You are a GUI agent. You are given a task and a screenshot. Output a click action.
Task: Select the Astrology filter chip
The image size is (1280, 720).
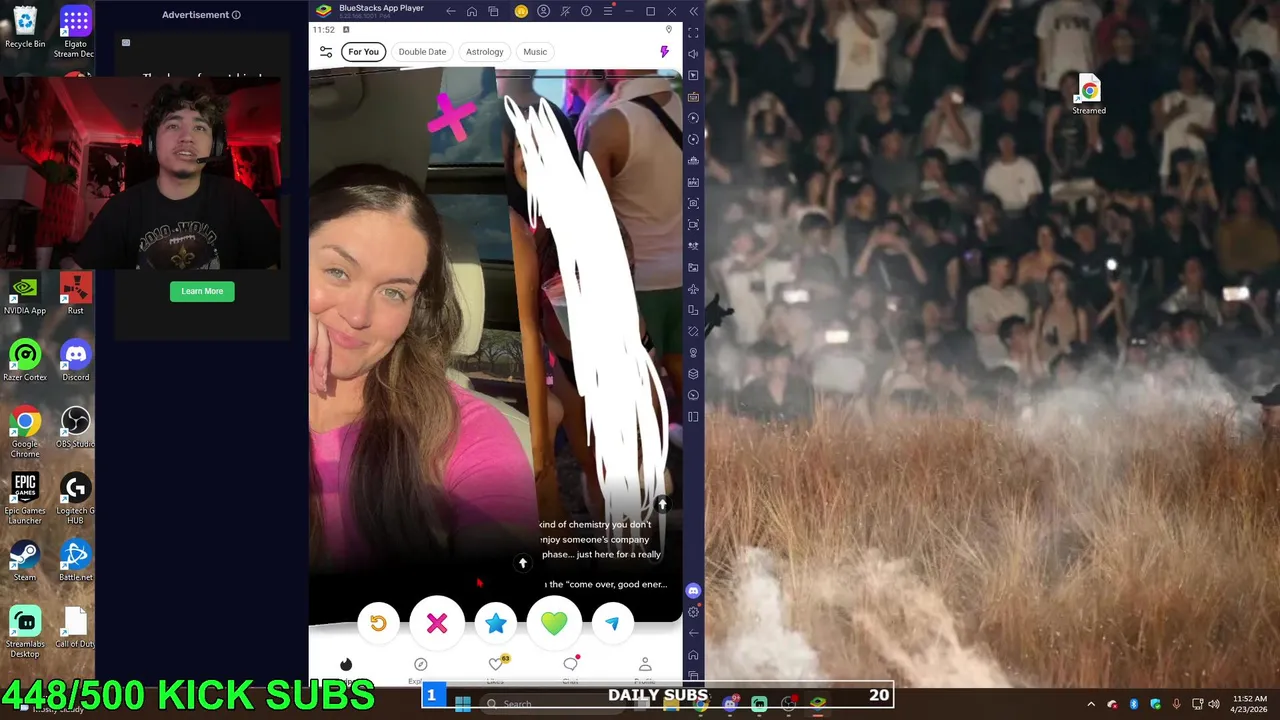coord(484,52)
